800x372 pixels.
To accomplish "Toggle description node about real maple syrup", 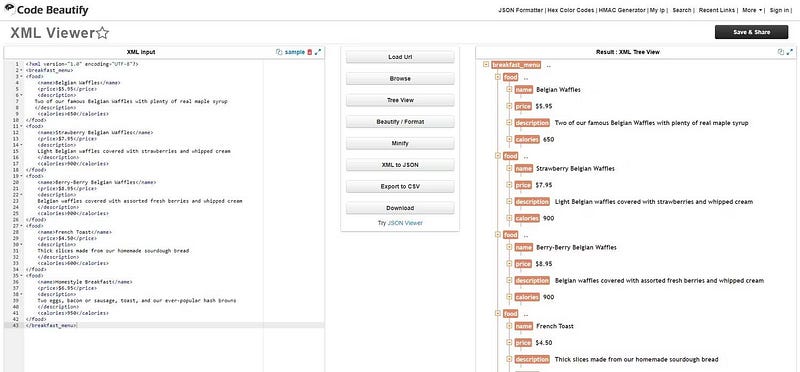I will click(x=509, y=123).
